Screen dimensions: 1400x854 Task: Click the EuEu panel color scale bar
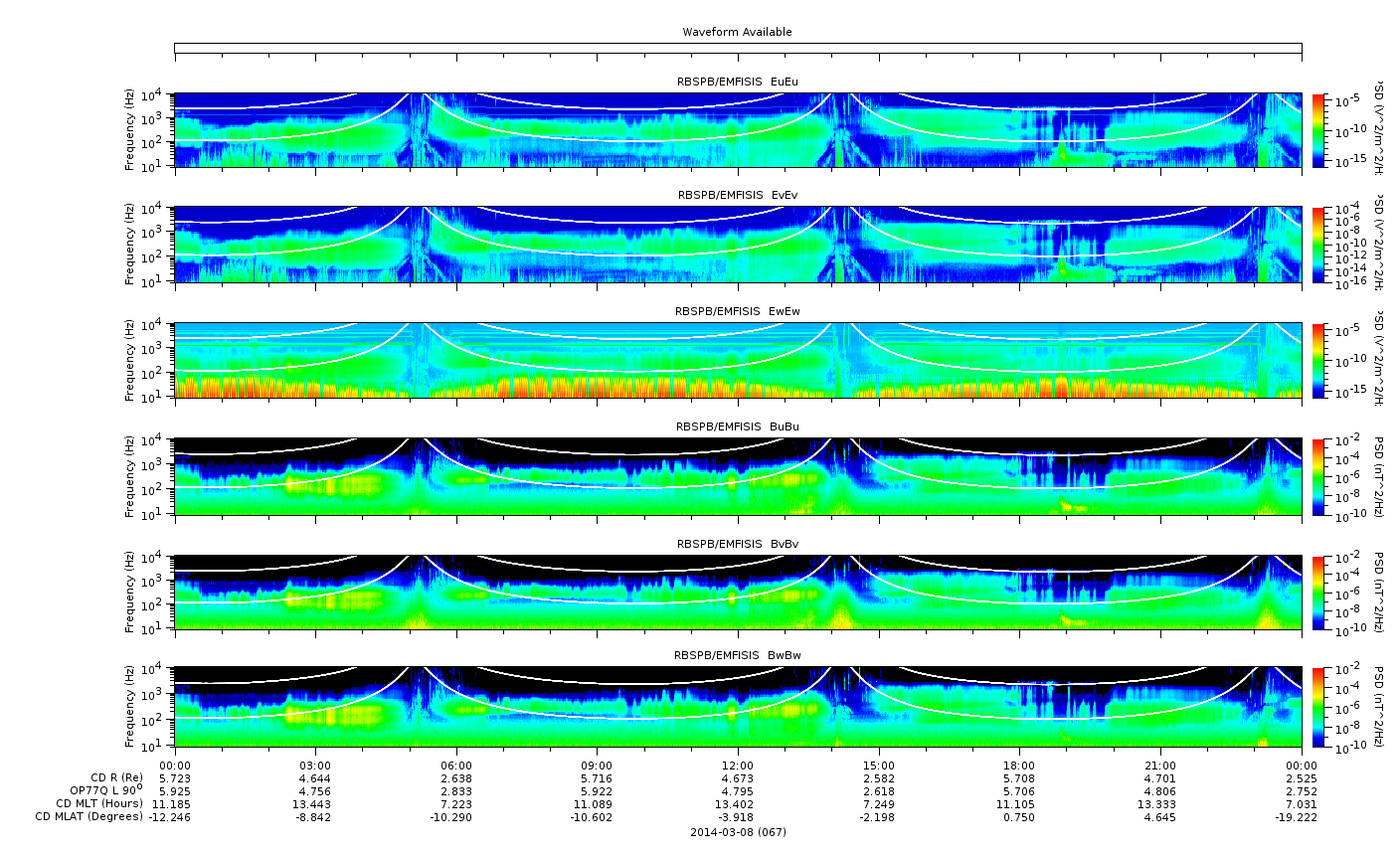click(1318, 130)
